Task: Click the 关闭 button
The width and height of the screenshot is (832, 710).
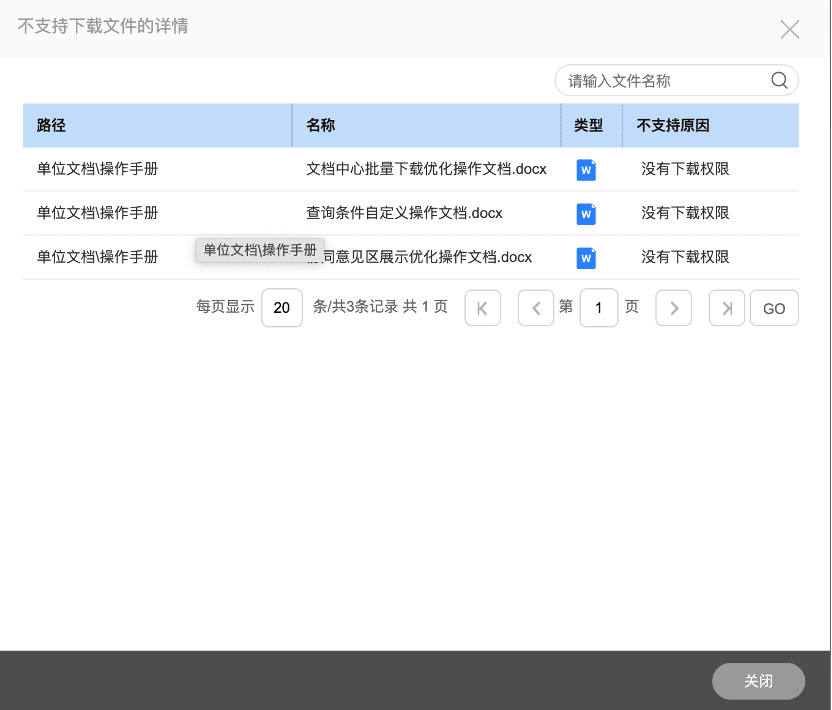Action: coord(758,681)
